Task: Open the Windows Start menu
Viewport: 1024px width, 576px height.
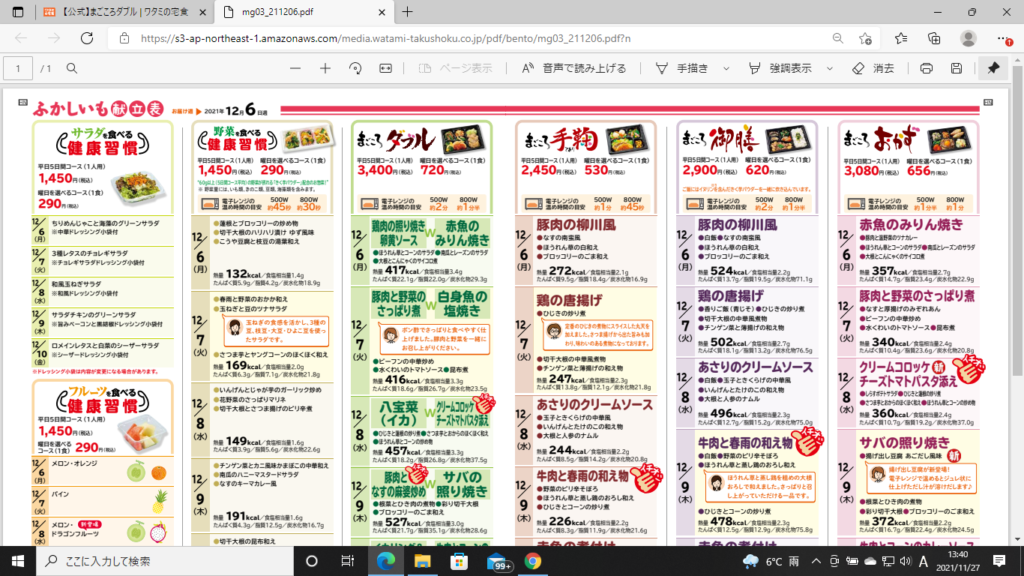Action: coord(18,561)
